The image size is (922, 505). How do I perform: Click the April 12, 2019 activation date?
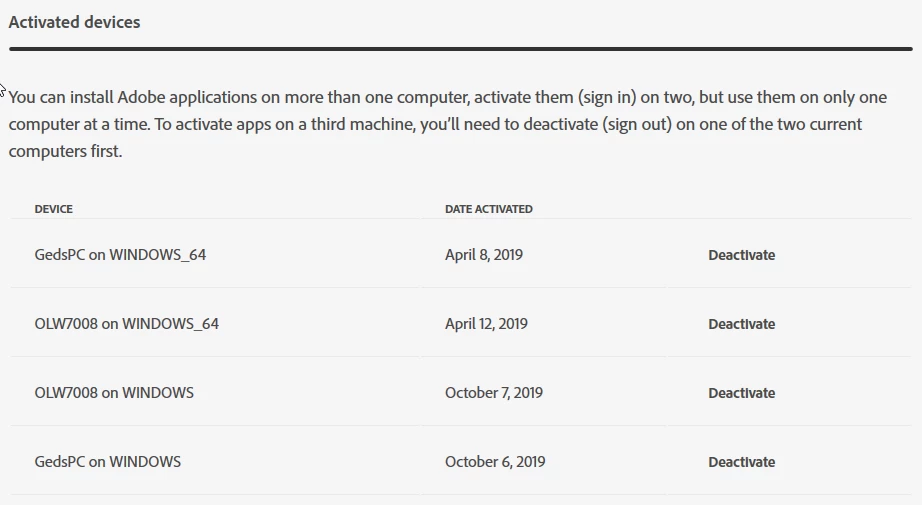(486, 324)
